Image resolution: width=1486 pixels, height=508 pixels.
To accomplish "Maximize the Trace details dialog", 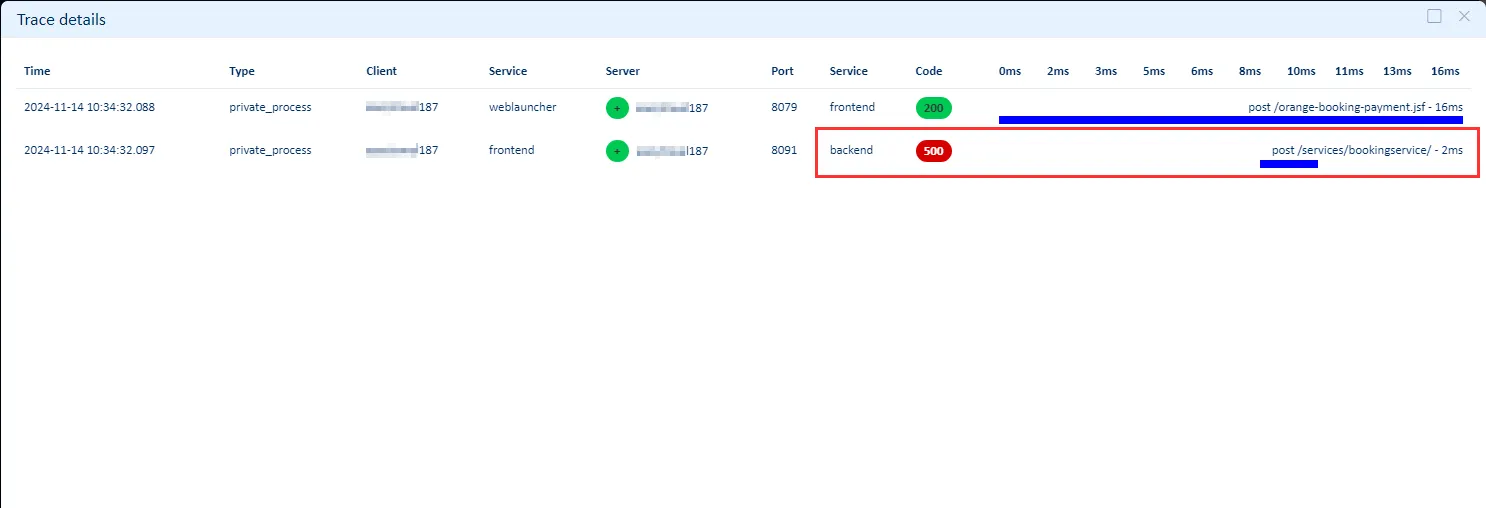I will click(1434, 17).
